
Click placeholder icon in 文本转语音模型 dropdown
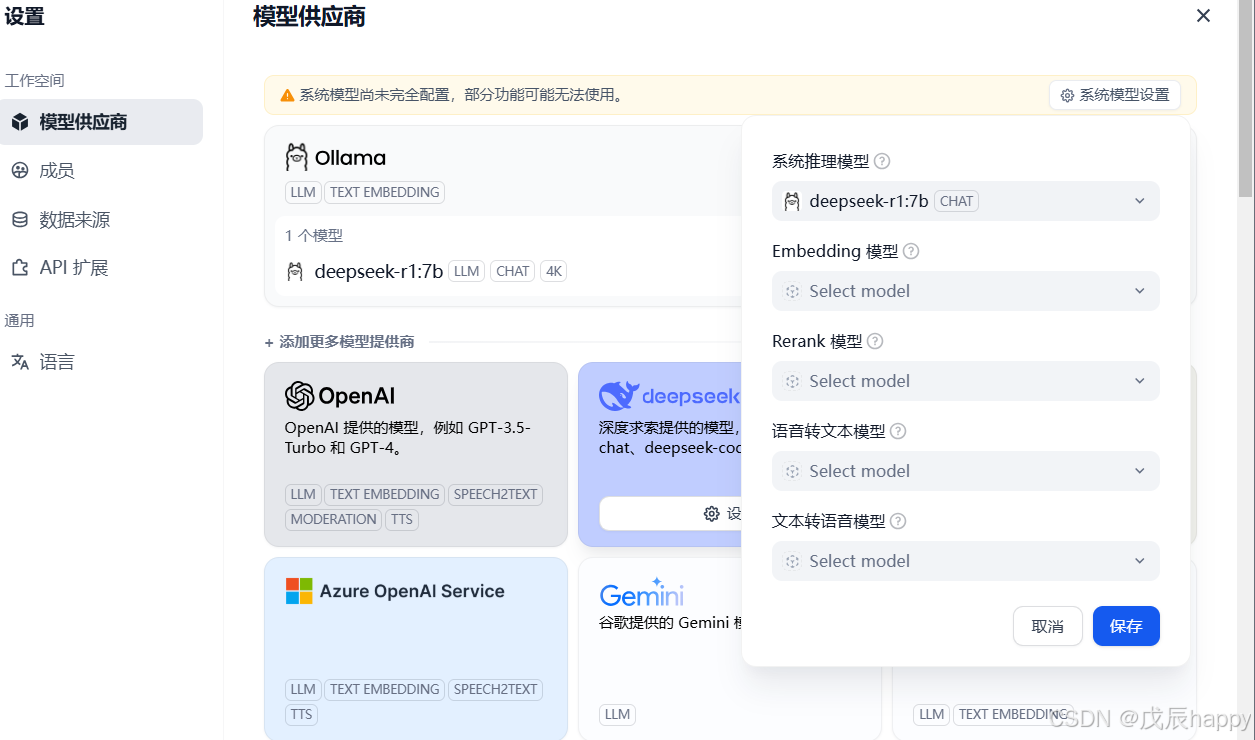[792, 561]
